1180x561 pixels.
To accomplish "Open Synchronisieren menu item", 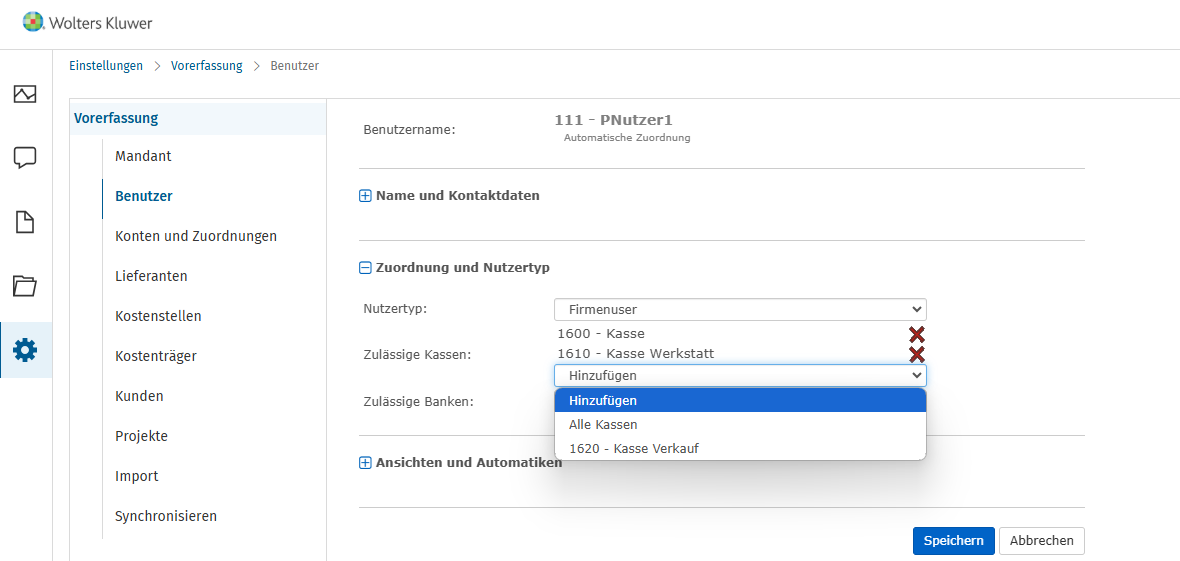I will coord(166,517).
